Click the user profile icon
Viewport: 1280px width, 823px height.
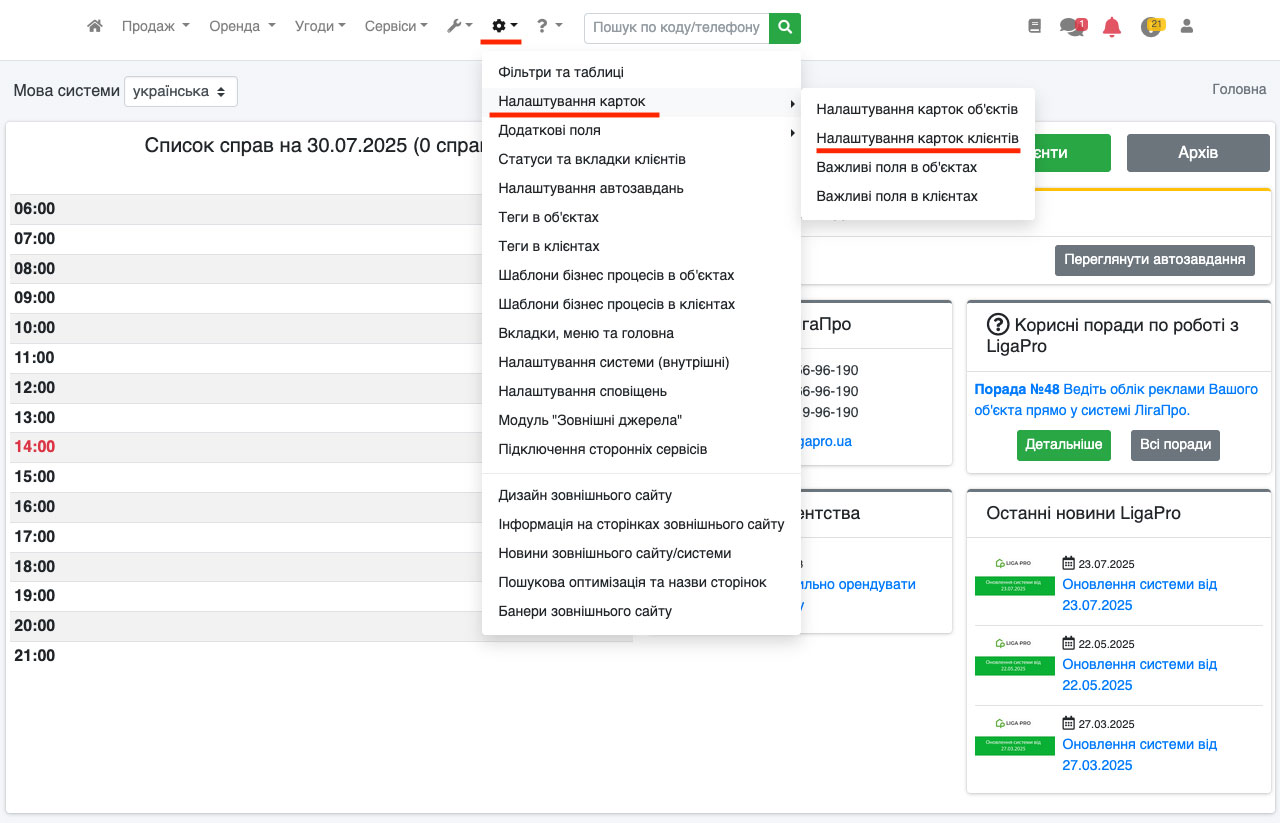coord(1187,27)
